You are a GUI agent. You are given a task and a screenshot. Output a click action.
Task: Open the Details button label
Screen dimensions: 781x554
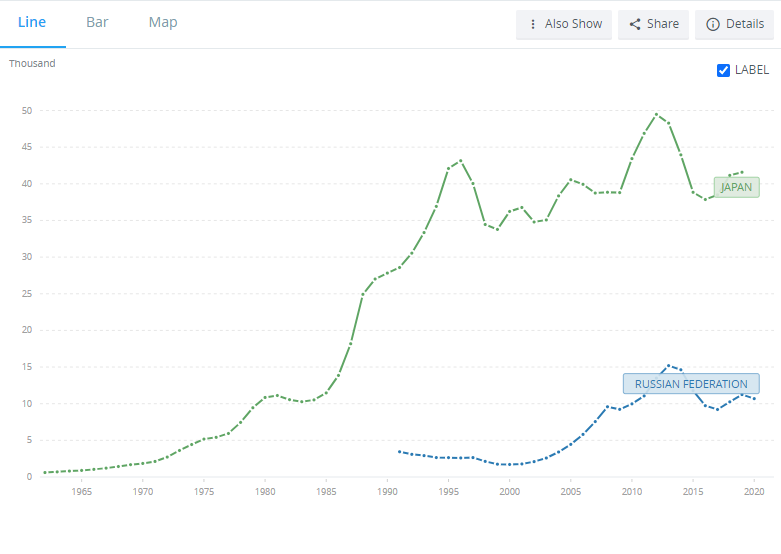point(744,24)
